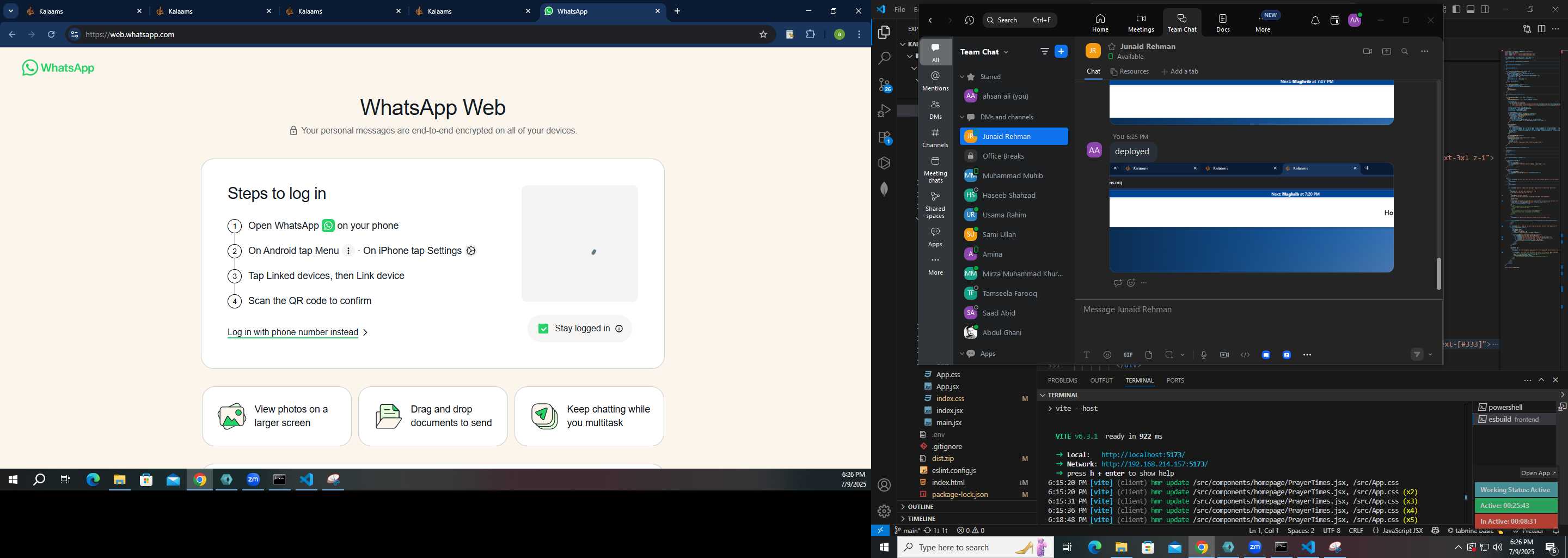Record video message icon in composer
Viewport: 1568px width, 558px height.
pyautogui.click(x=1224, y=355)
